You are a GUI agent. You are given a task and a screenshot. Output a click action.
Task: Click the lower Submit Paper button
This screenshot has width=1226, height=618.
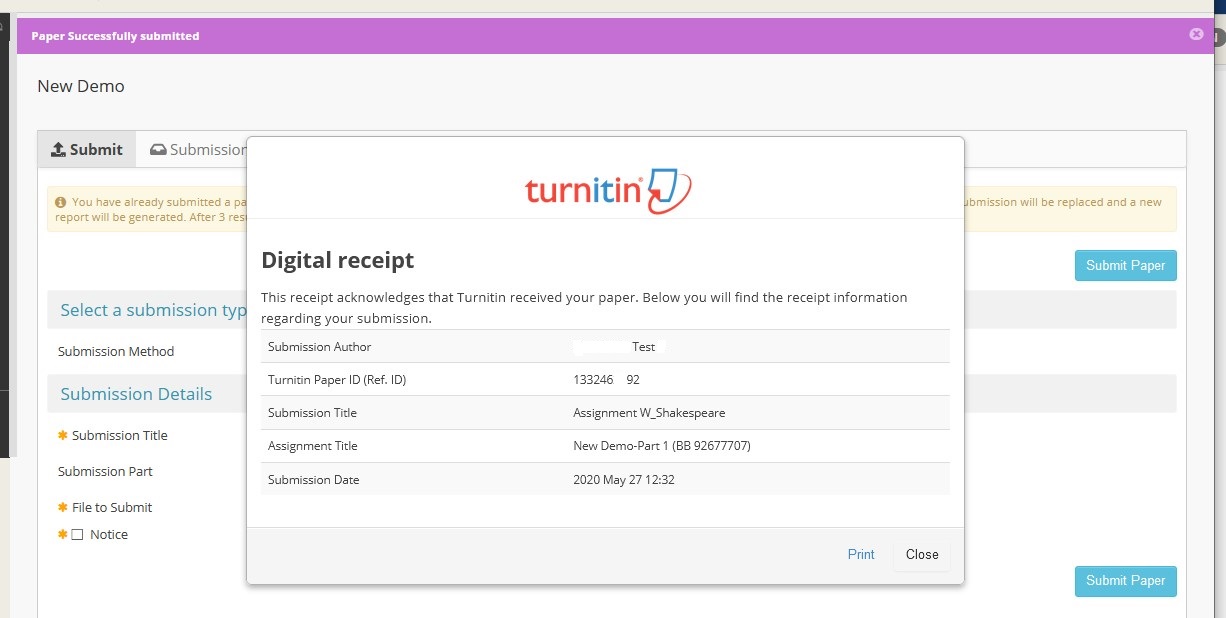[x=1125, y=580]
